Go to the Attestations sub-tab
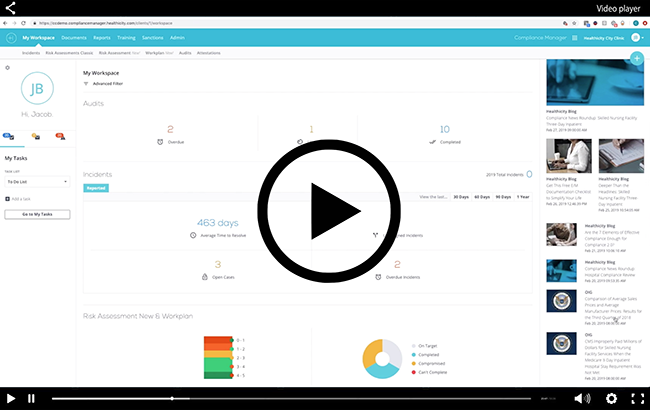 209,53
